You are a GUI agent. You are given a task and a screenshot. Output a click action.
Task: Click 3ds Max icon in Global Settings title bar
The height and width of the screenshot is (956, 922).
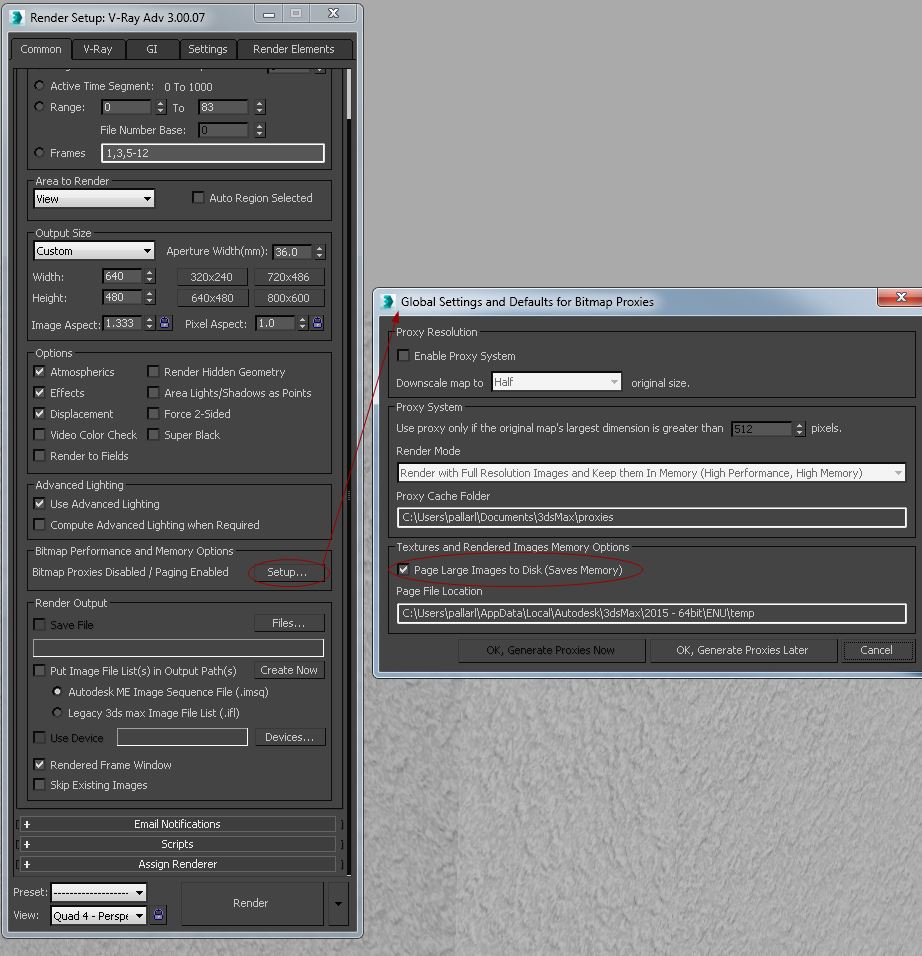[x=388, y=301]
